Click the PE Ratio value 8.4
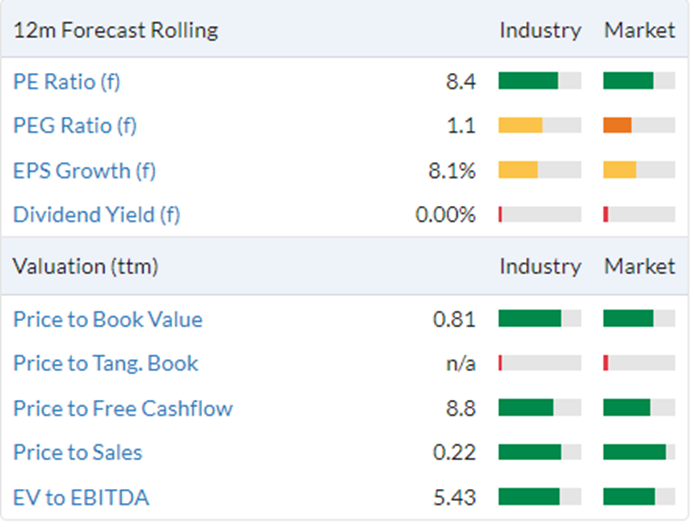Viewport: 694px width, 527px height. [x=461, y=82]
